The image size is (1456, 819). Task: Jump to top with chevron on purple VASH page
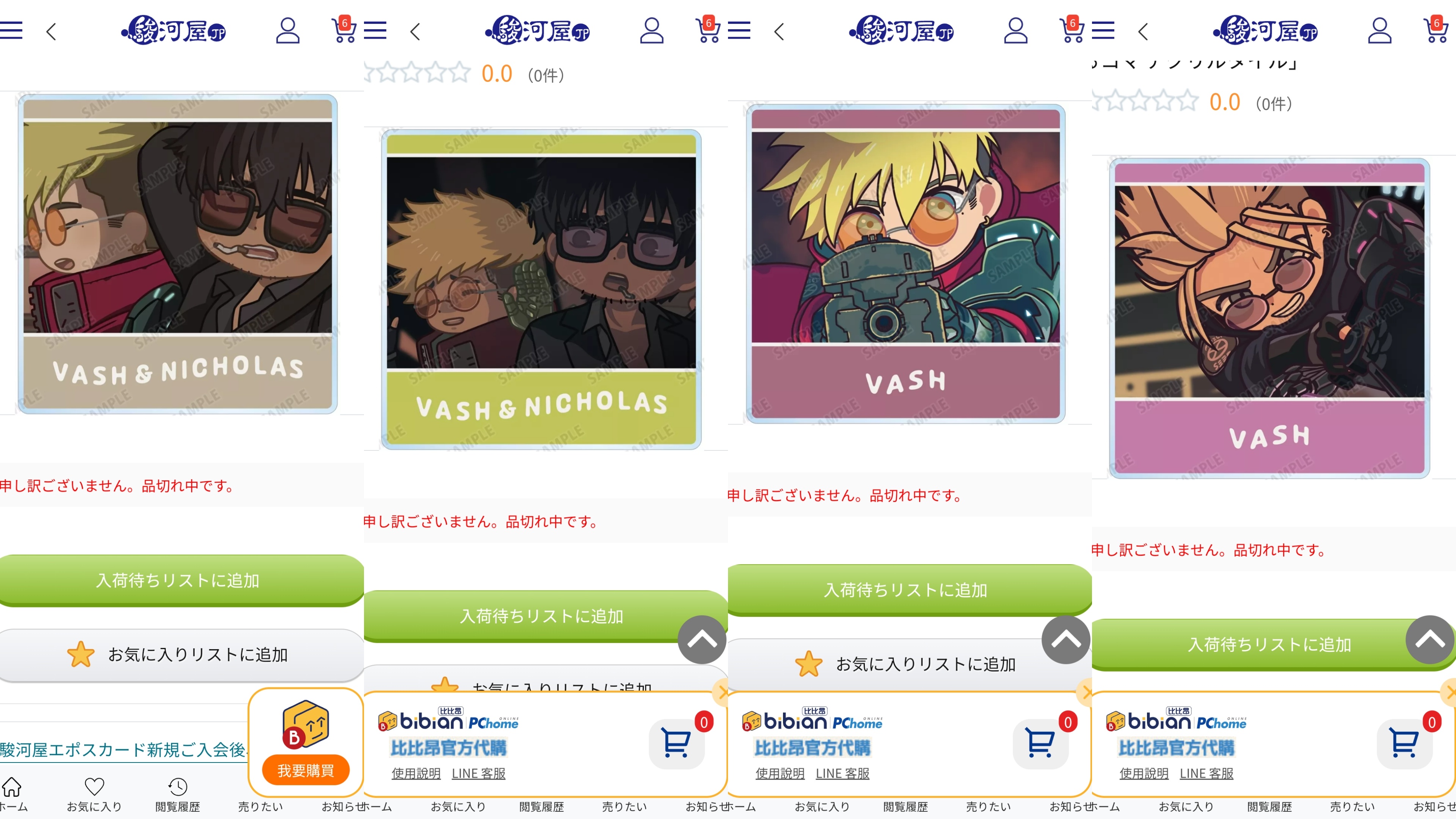(1430, 640)
